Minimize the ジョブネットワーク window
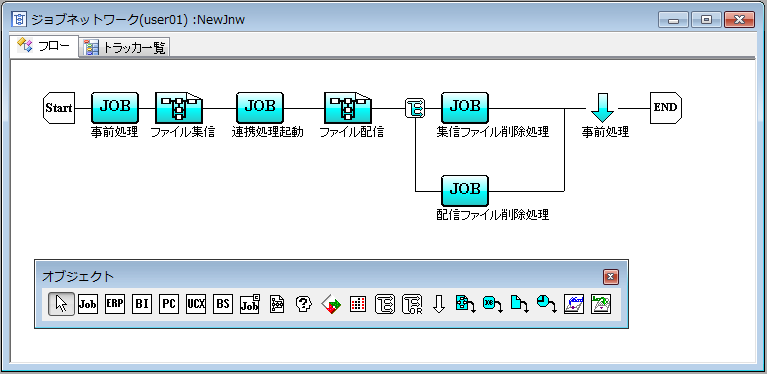This screenshot has height=374, width=767. click(x=674, y=20)
